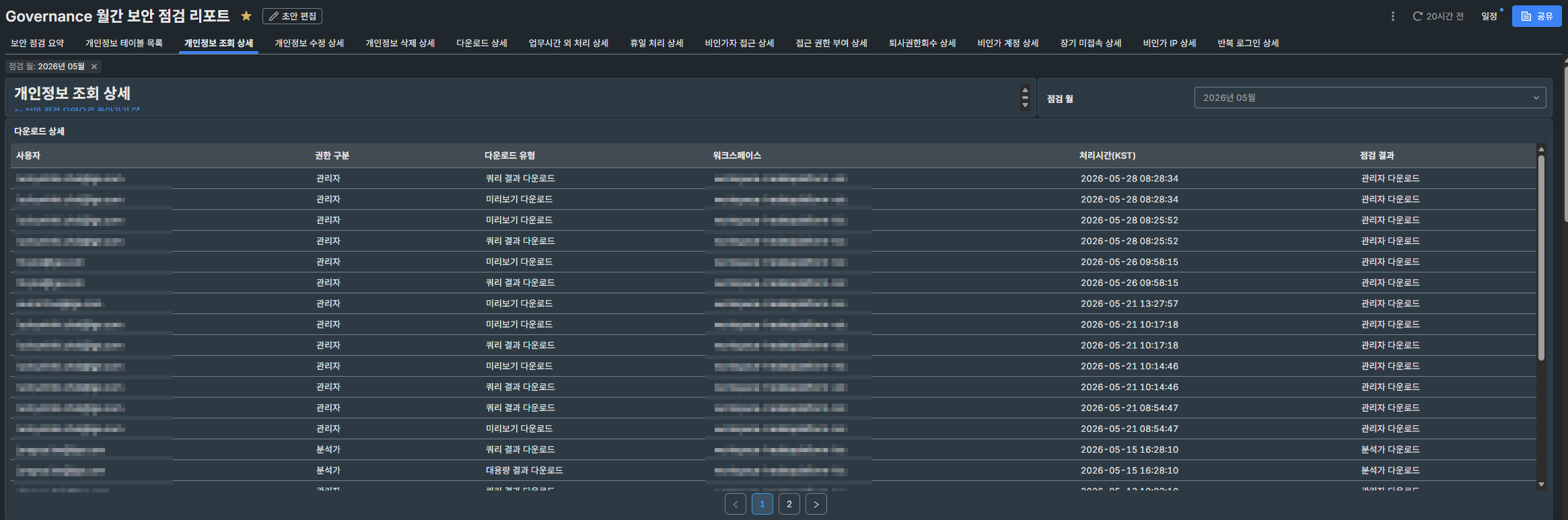Sort by the 권한 구분 column header
The image size is (1568, 520).
(332, 155)
